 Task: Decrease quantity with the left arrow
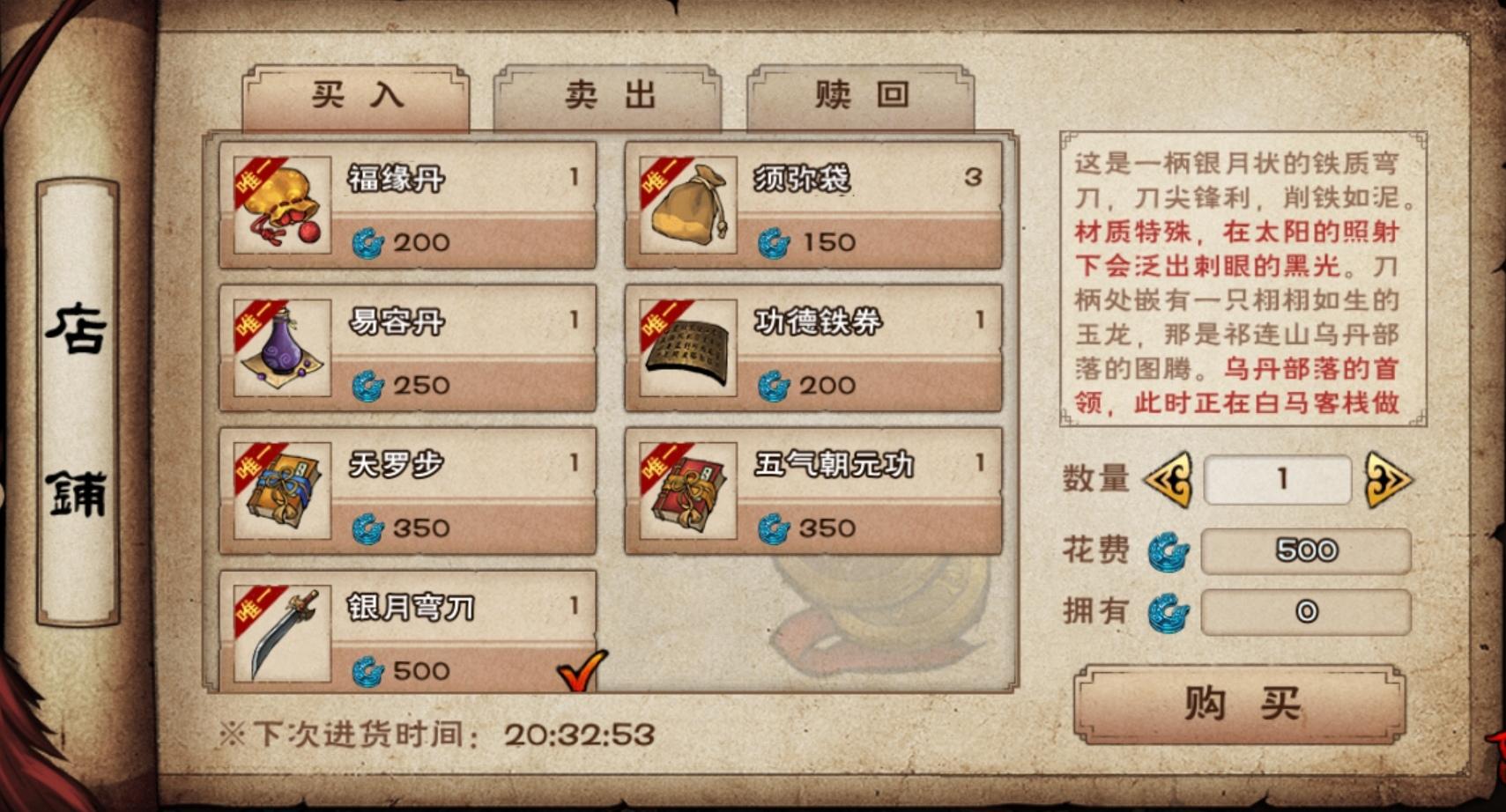coord(1168,480)
